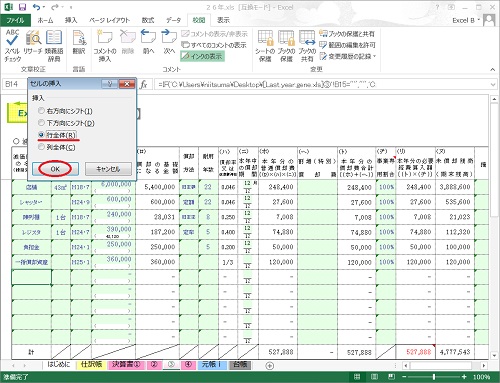Image resolution: width=500 pixels, height=383 pixels.
Task: Click コメントの表示/非表示 in the ribbon
Action: click(x=215, y=34)
